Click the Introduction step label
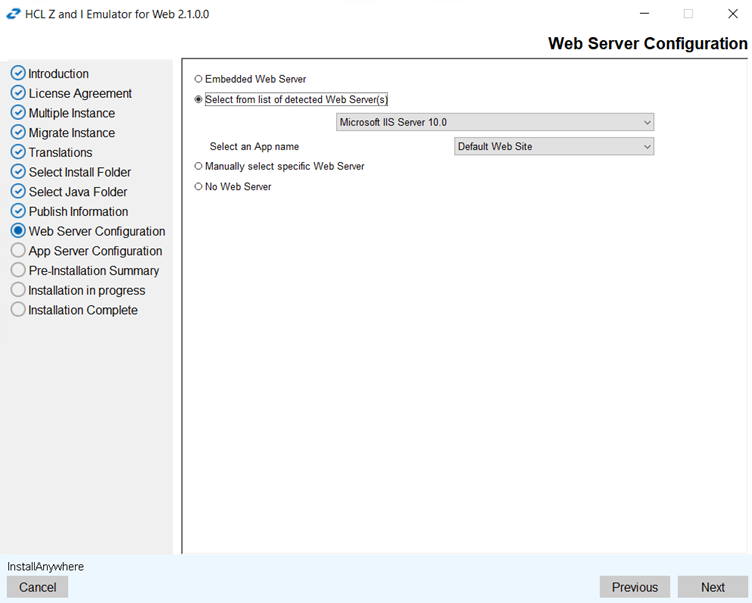This screenshot has width=752, height=603. point(59,73)
